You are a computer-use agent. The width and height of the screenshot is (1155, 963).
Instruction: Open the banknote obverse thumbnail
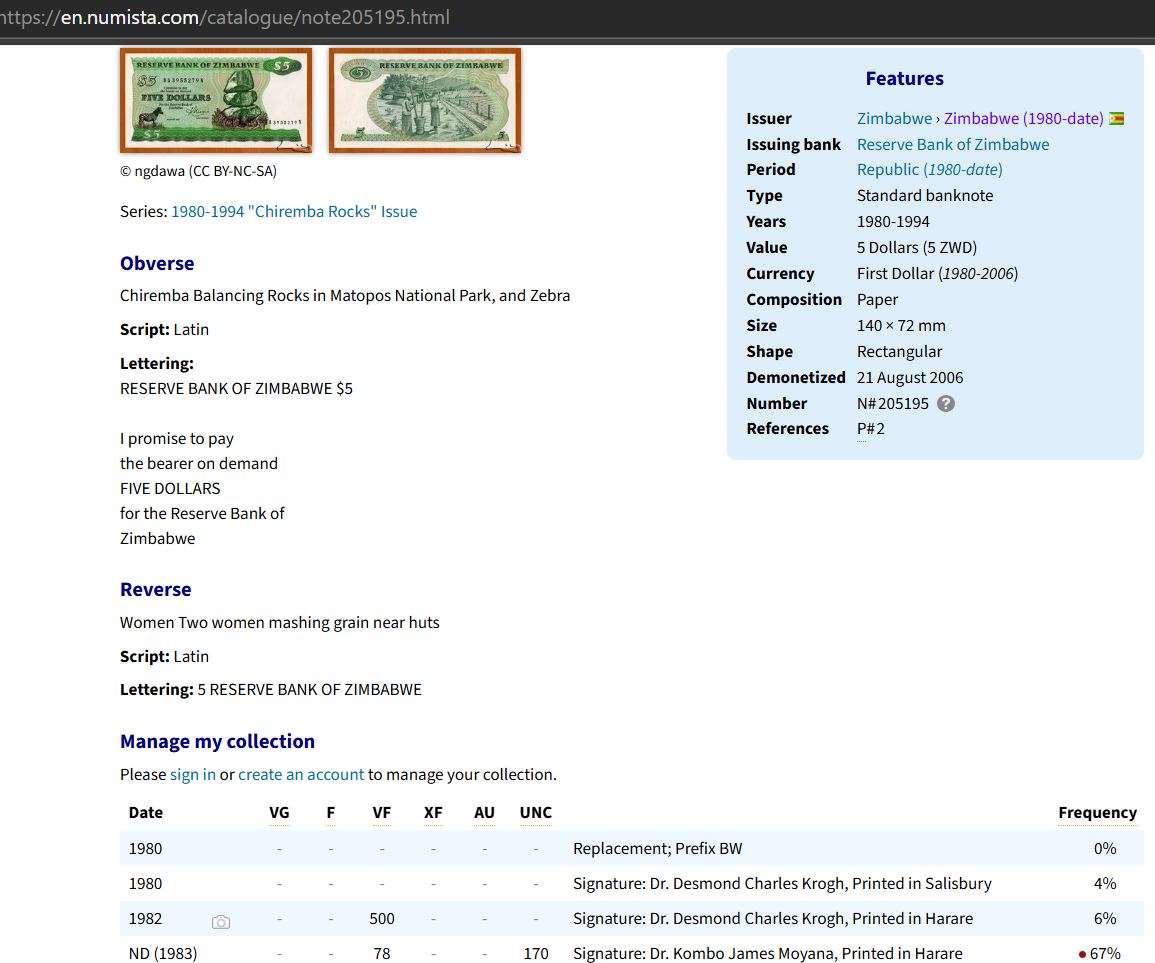click(x=216, y=100)
